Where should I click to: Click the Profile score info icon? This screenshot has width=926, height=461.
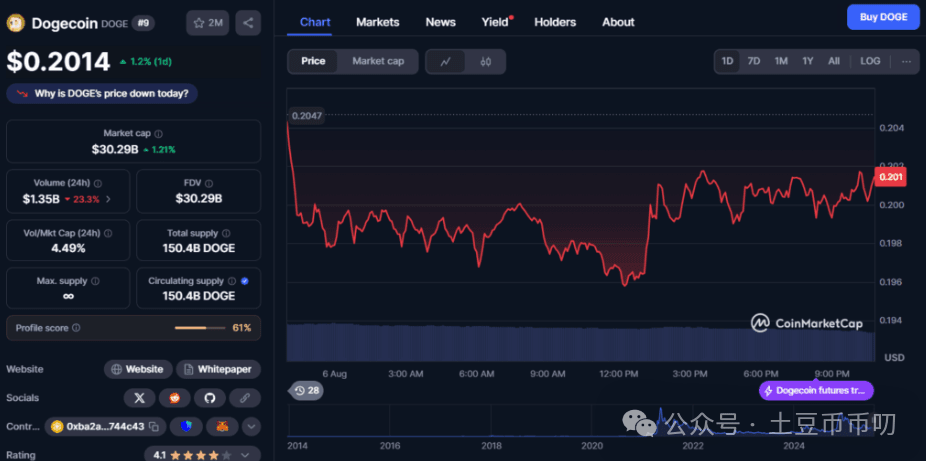click(x=76, y=328)
